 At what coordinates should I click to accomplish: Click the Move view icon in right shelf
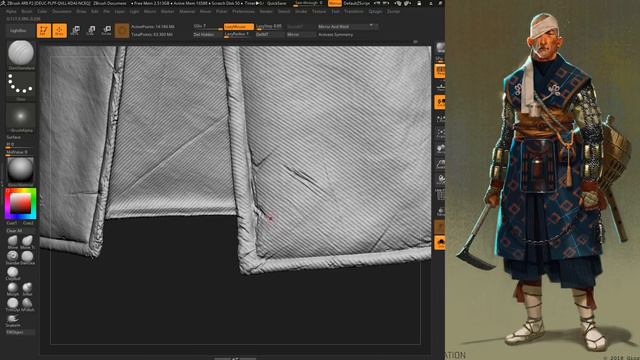tap(440, 149)
